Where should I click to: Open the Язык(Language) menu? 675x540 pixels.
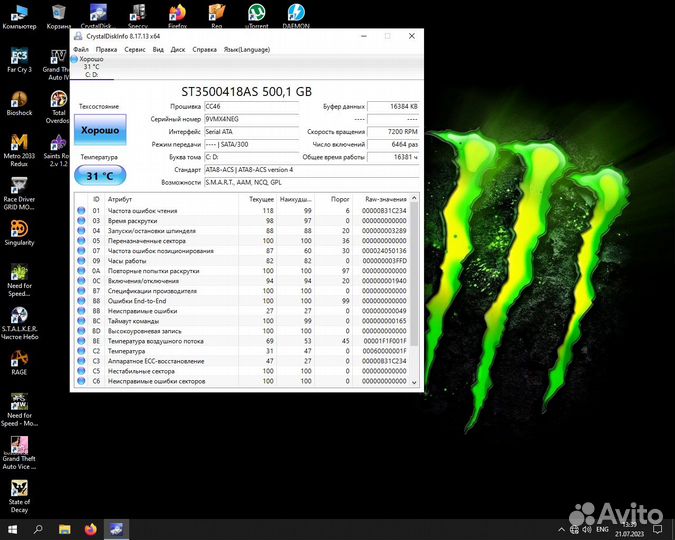(x=245, y=49)
